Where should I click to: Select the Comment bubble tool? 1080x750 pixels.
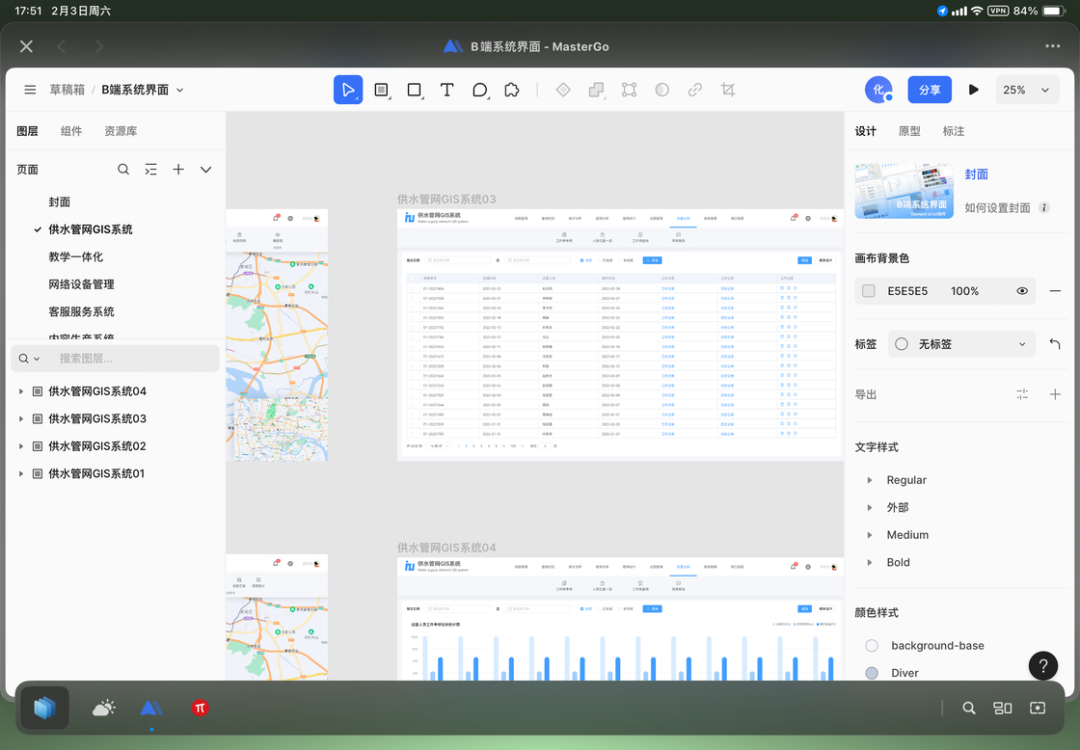pyautogui.click(x=480, y=90)
